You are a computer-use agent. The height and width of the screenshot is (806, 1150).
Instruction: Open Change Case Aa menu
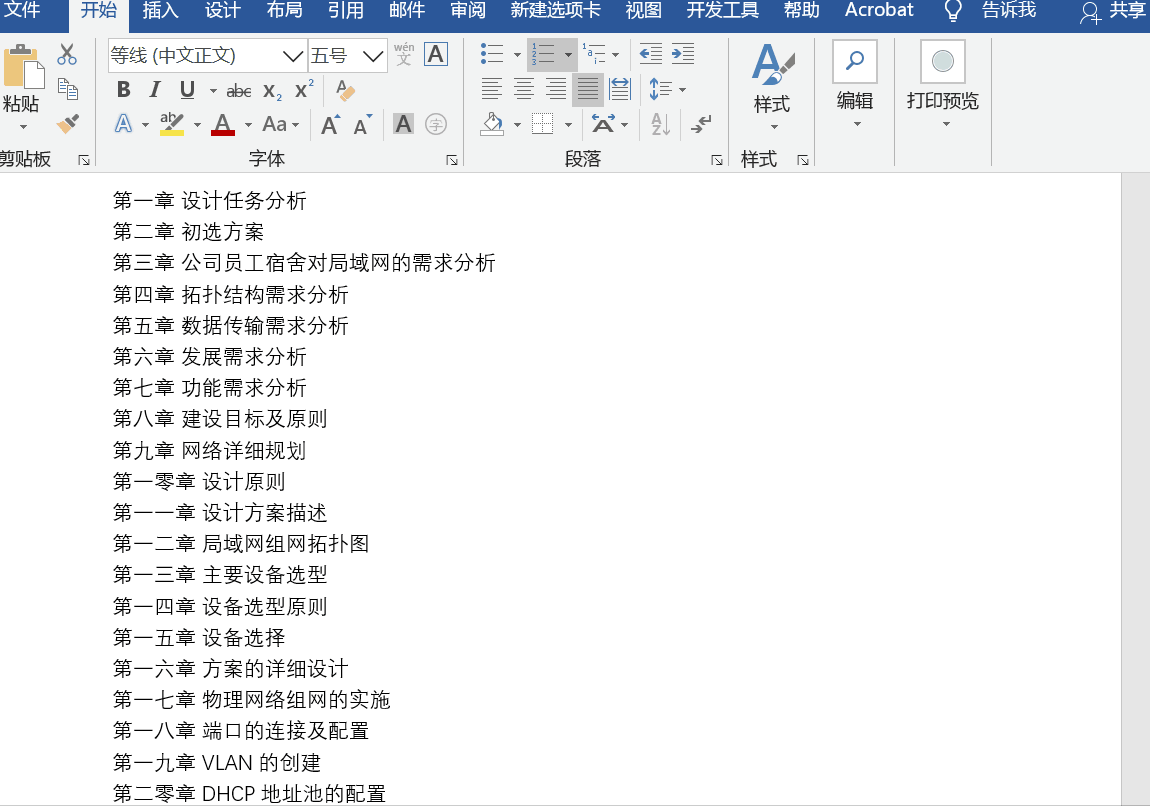pos(275,124)
